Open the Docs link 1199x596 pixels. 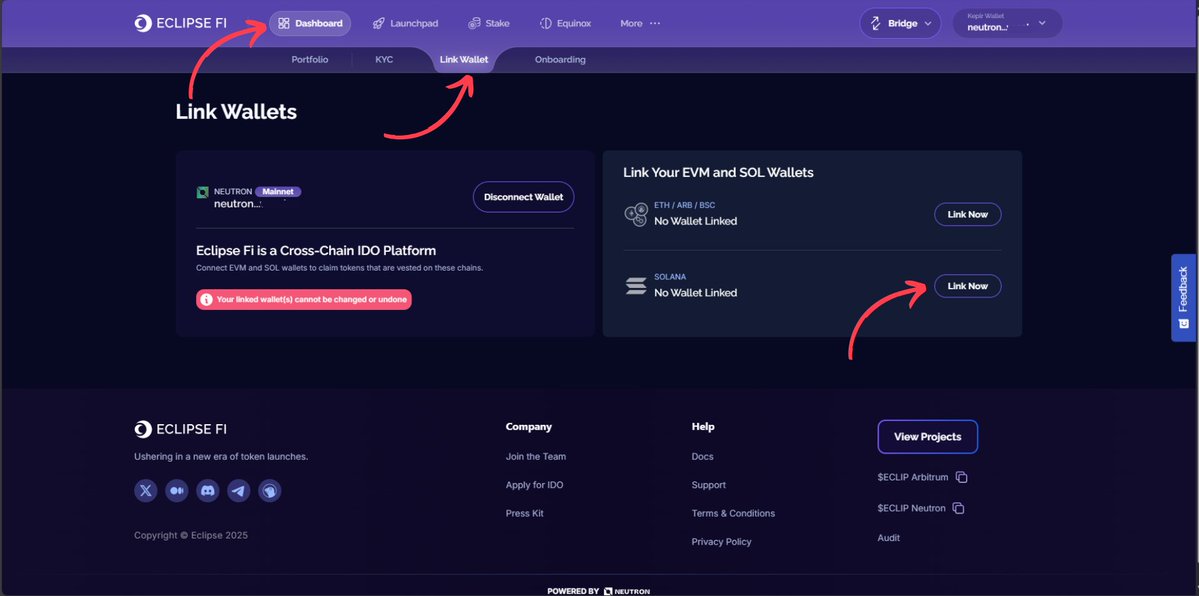click(x=703, y=457)
